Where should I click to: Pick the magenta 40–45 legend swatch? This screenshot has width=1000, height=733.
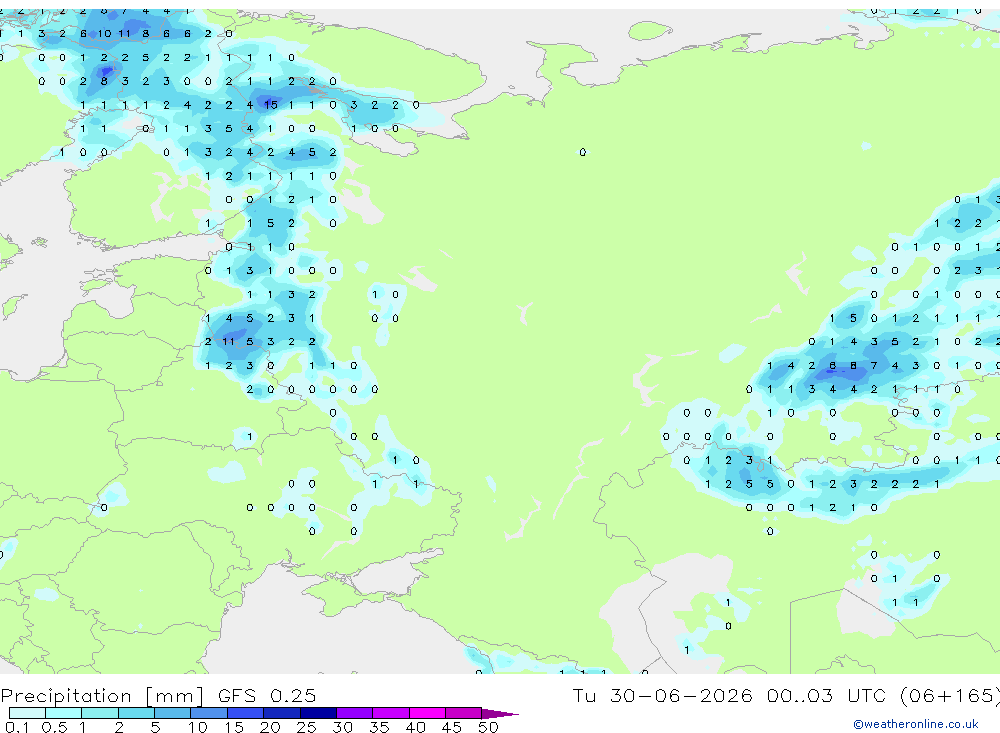click(x=427, y=713)
